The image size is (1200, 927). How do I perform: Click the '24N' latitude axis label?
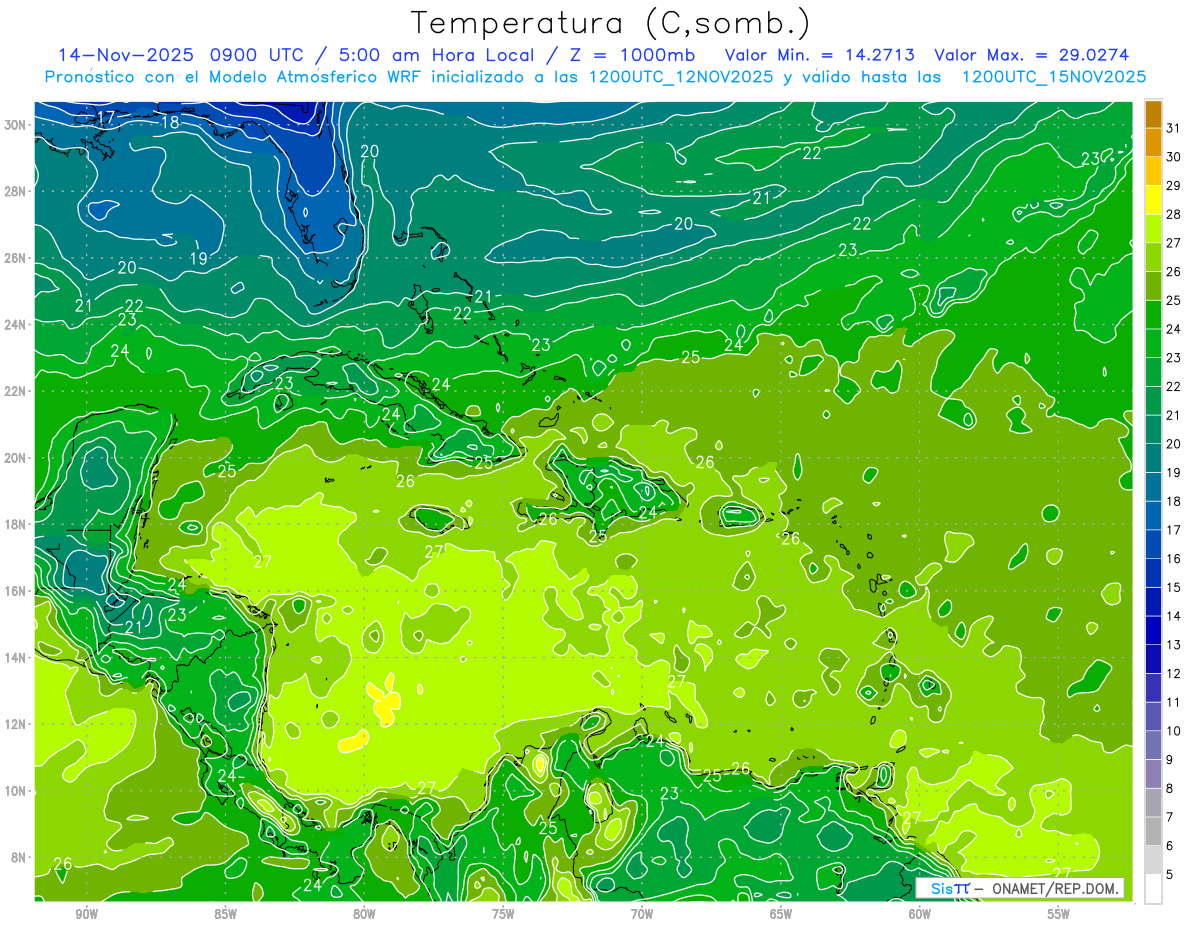[x=16, y=325]
